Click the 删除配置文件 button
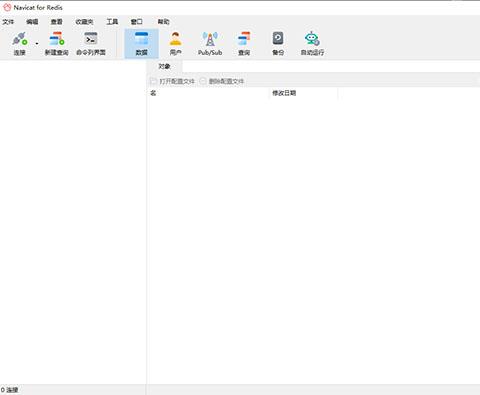The width and height of the screenshot is (480, 395). coord(222,81)
